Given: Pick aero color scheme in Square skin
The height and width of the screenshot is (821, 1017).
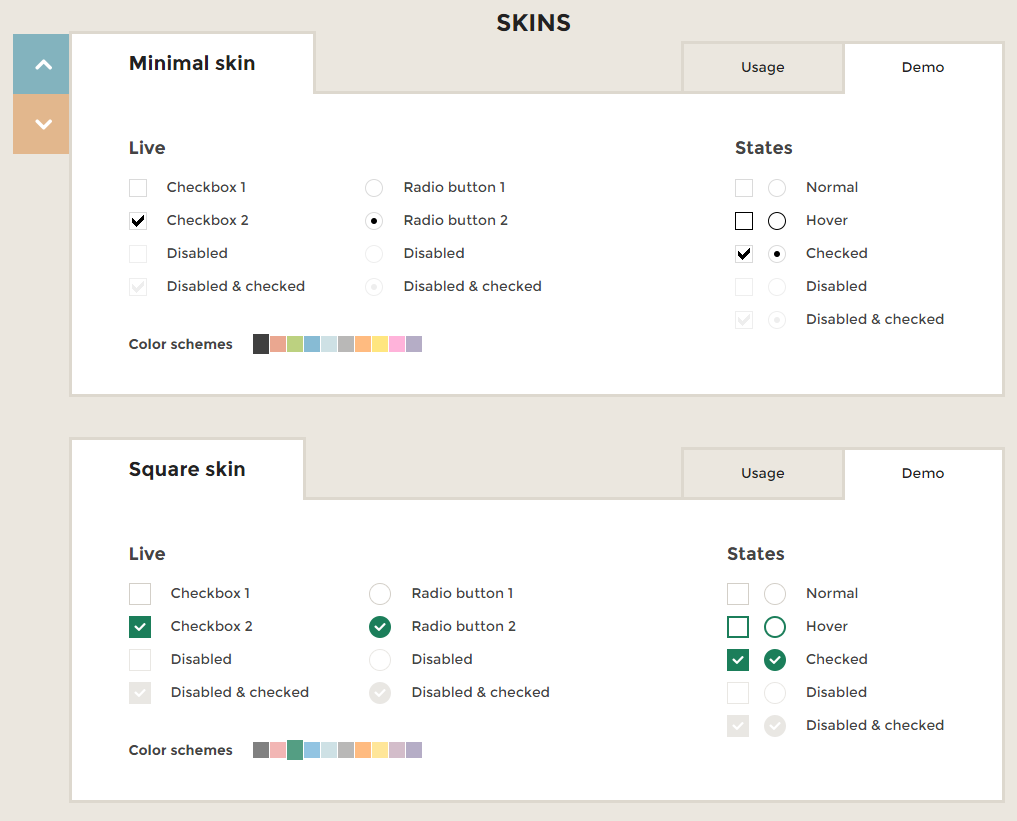Looking at the screenshot, I should 329,750.
